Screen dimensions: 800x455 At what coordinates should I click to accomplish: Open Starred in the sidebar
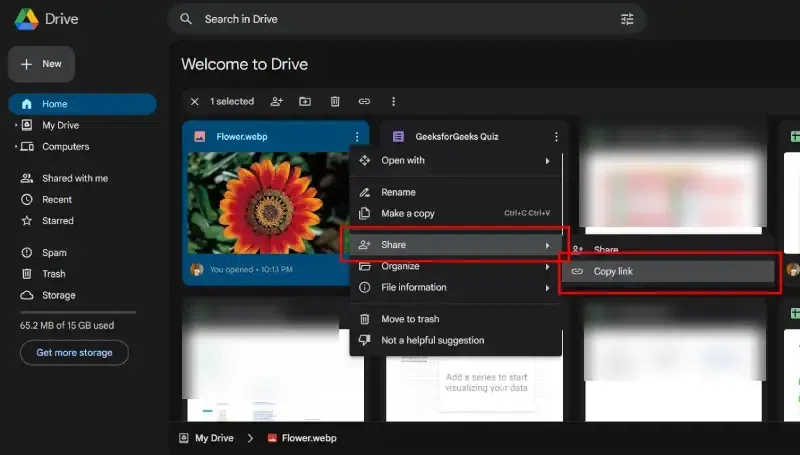(57, 221)
